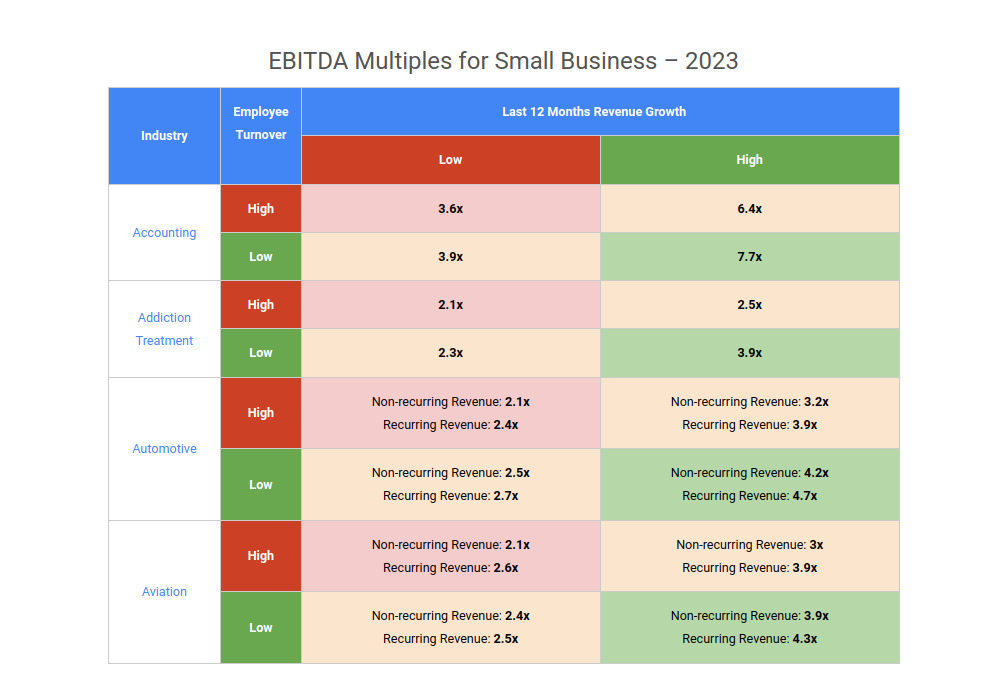Click the EBITDA Multiples page title
The width and height of the screenshot is (990, 700).
pos(503,61)
